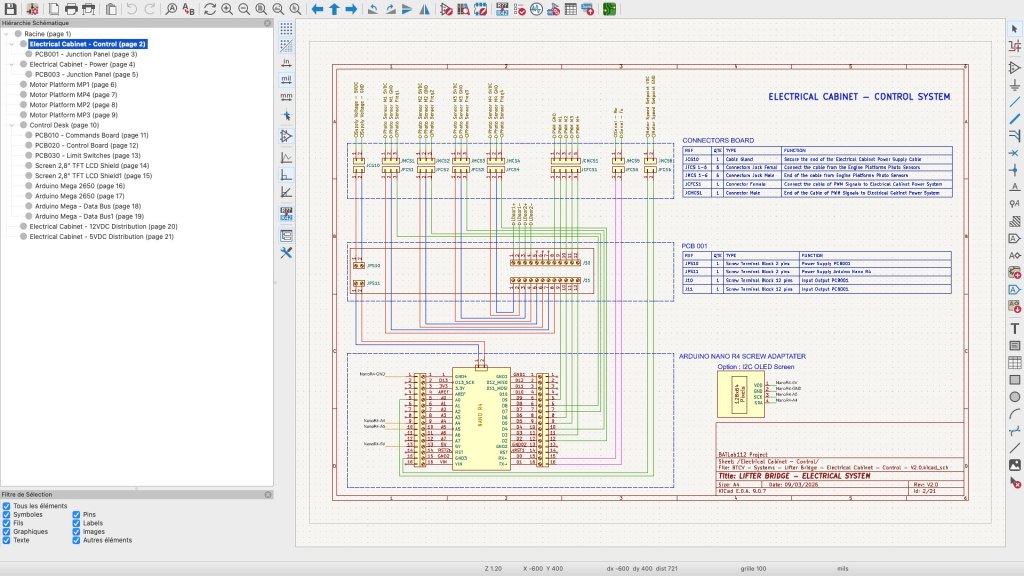
Task: Refresh the schematic view
Action: (210, 9)
